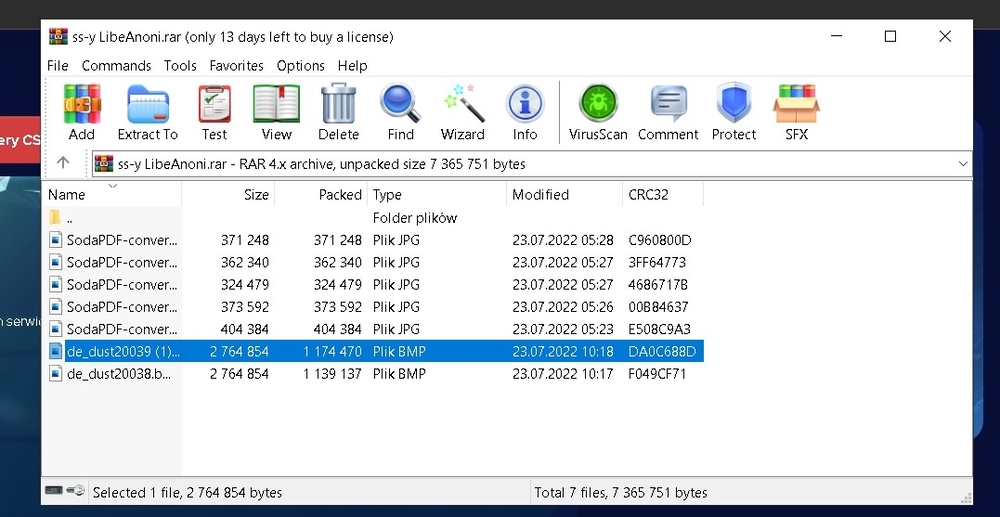Click 'Selected 1 file' status text
This screenshot has height=517, width=1000.
pyautogui.click(x=188, y=492)
